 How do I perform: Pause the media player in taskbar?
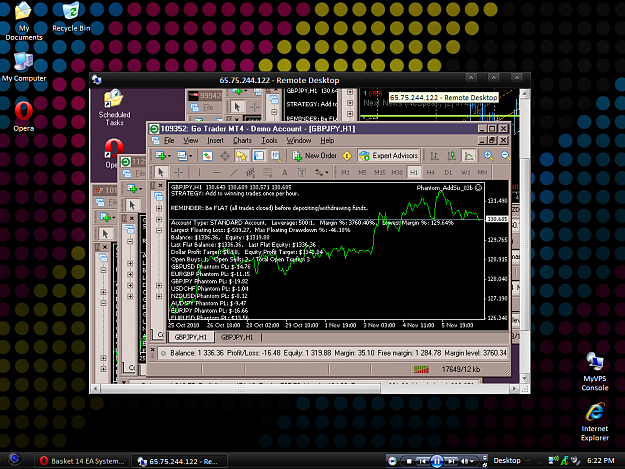coord(437,461)
